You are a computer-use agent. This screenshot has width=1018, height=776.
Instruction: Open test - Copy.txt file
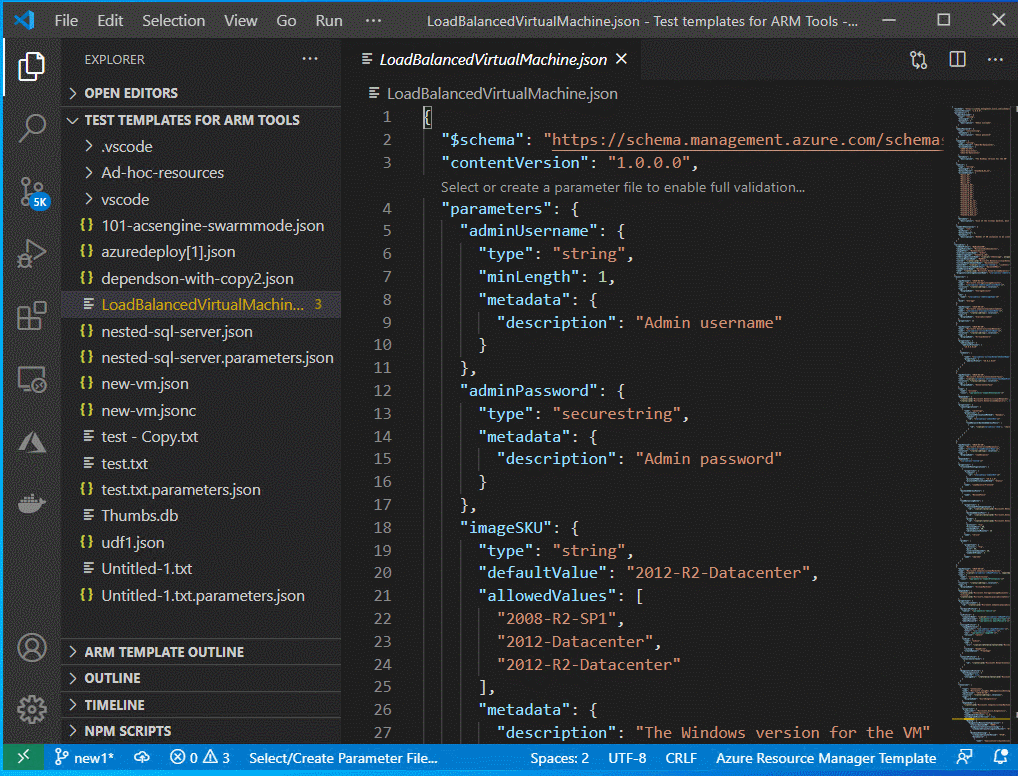tap(201, 437)
